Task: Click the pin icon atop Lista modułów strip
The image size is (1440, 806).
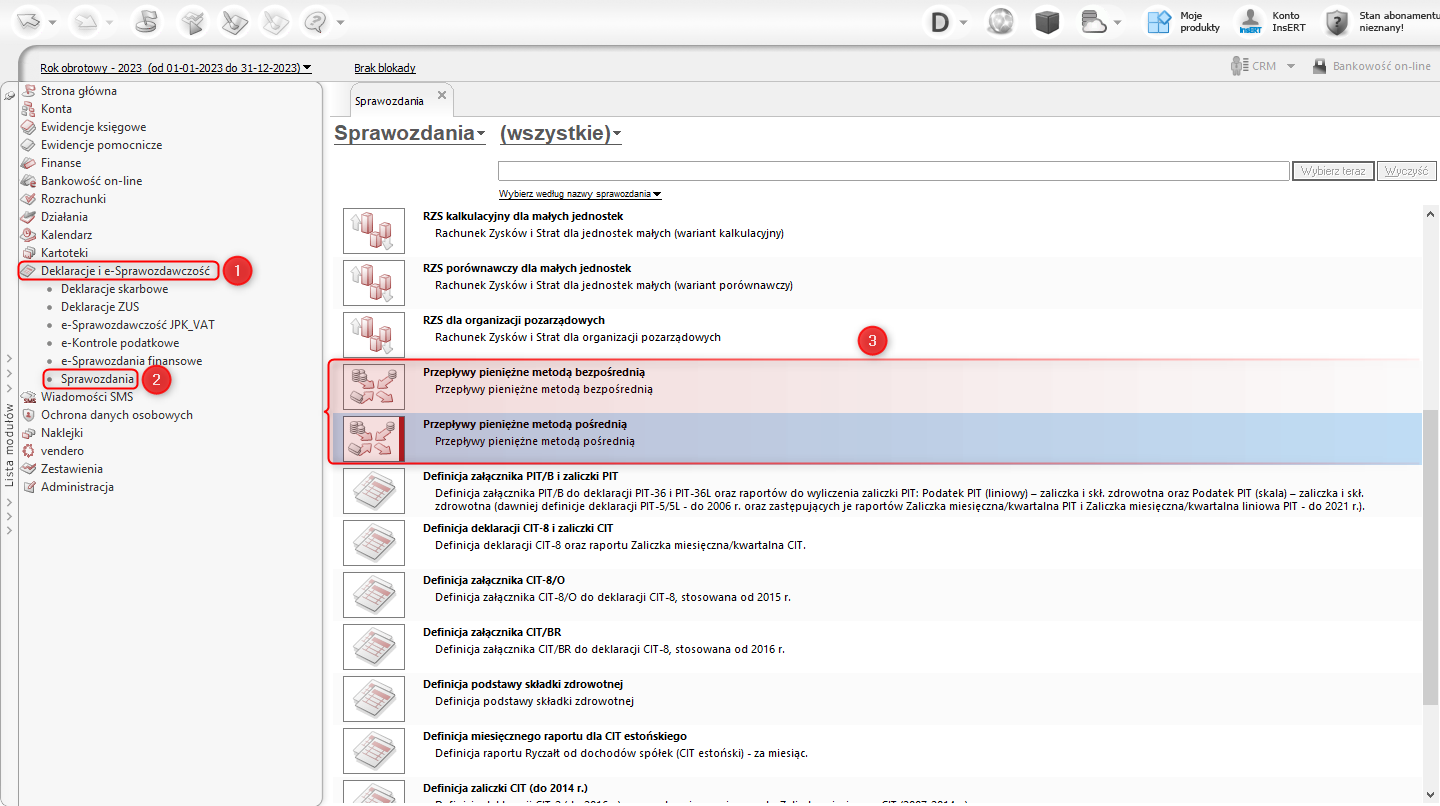Action: click(9, 95)
